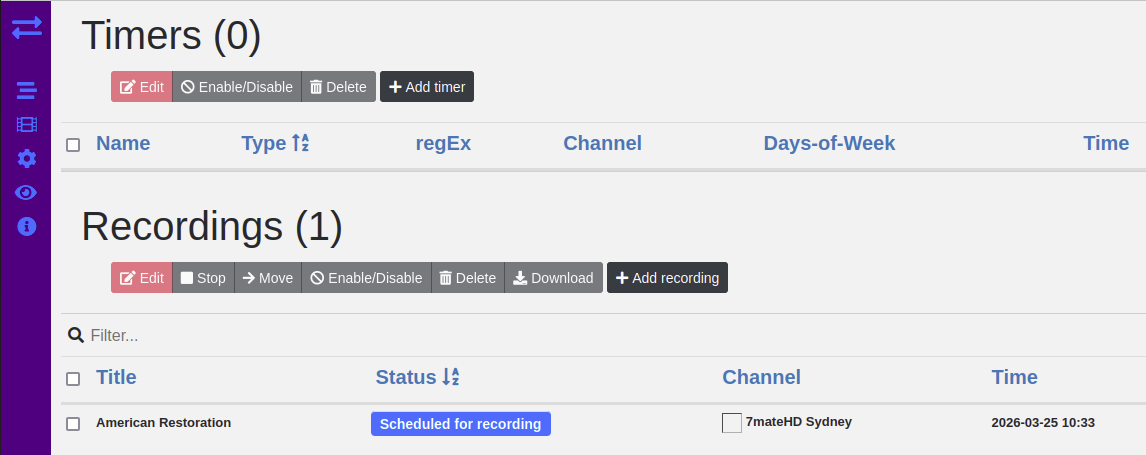Click the Recordings (1) heading

(x=212, y=226)
